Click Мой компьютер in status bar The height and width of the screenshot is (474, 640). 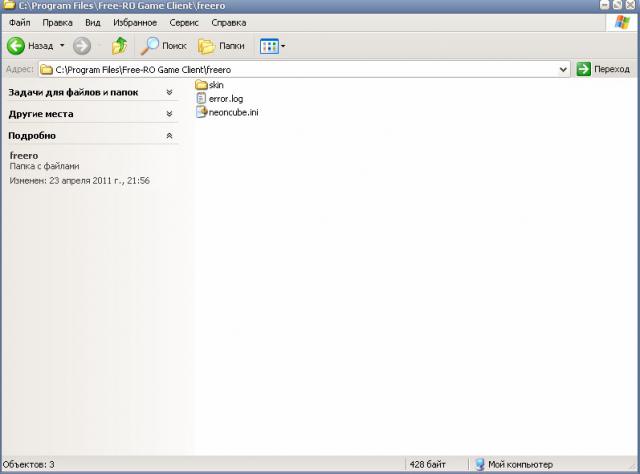tap(520, 464)
